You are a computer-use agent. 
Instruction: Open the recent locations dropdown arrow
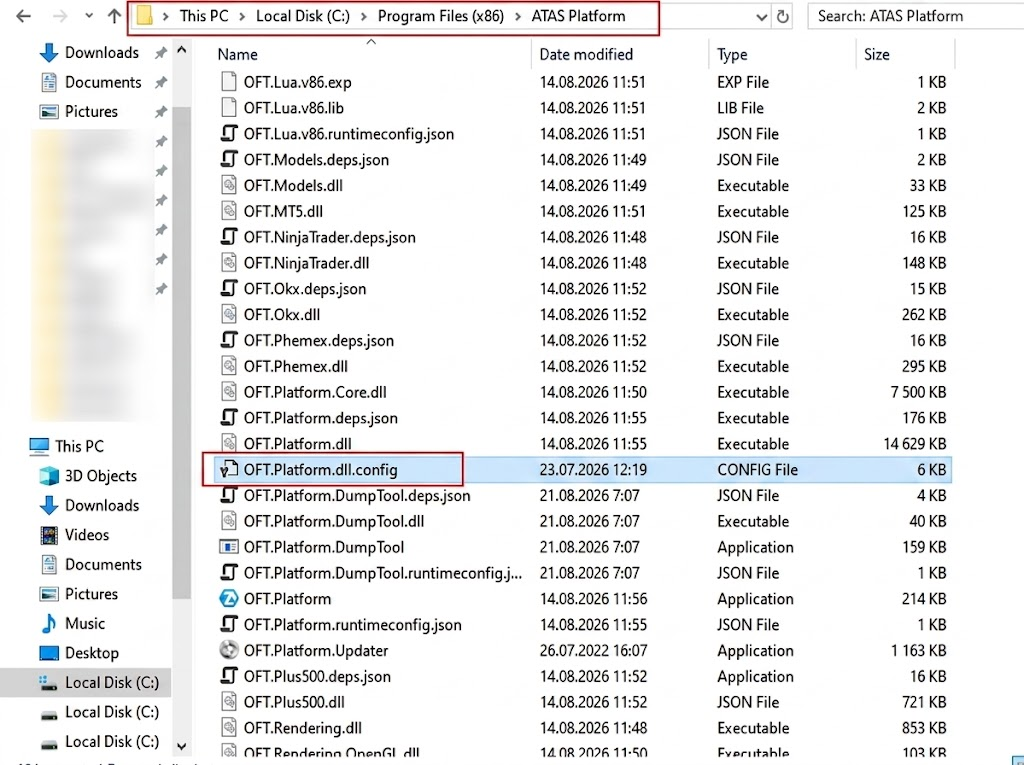[89, 16]
